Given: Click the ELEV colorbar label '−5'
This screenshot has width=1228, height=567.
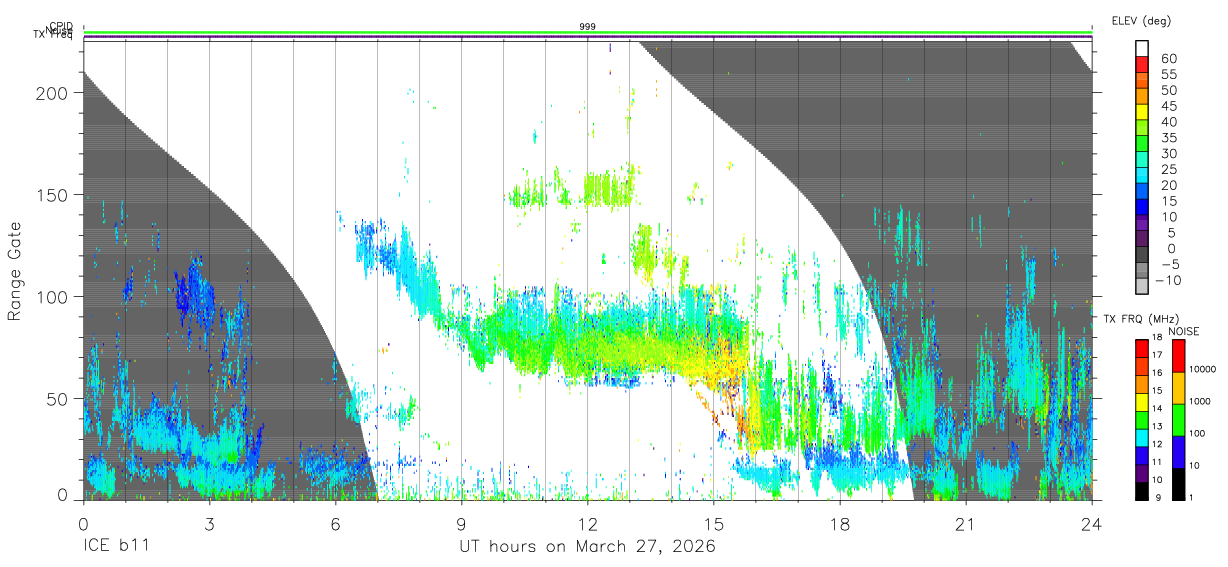Looking at the screenshot, I should pyautogui.click(x=1170, y=264).
